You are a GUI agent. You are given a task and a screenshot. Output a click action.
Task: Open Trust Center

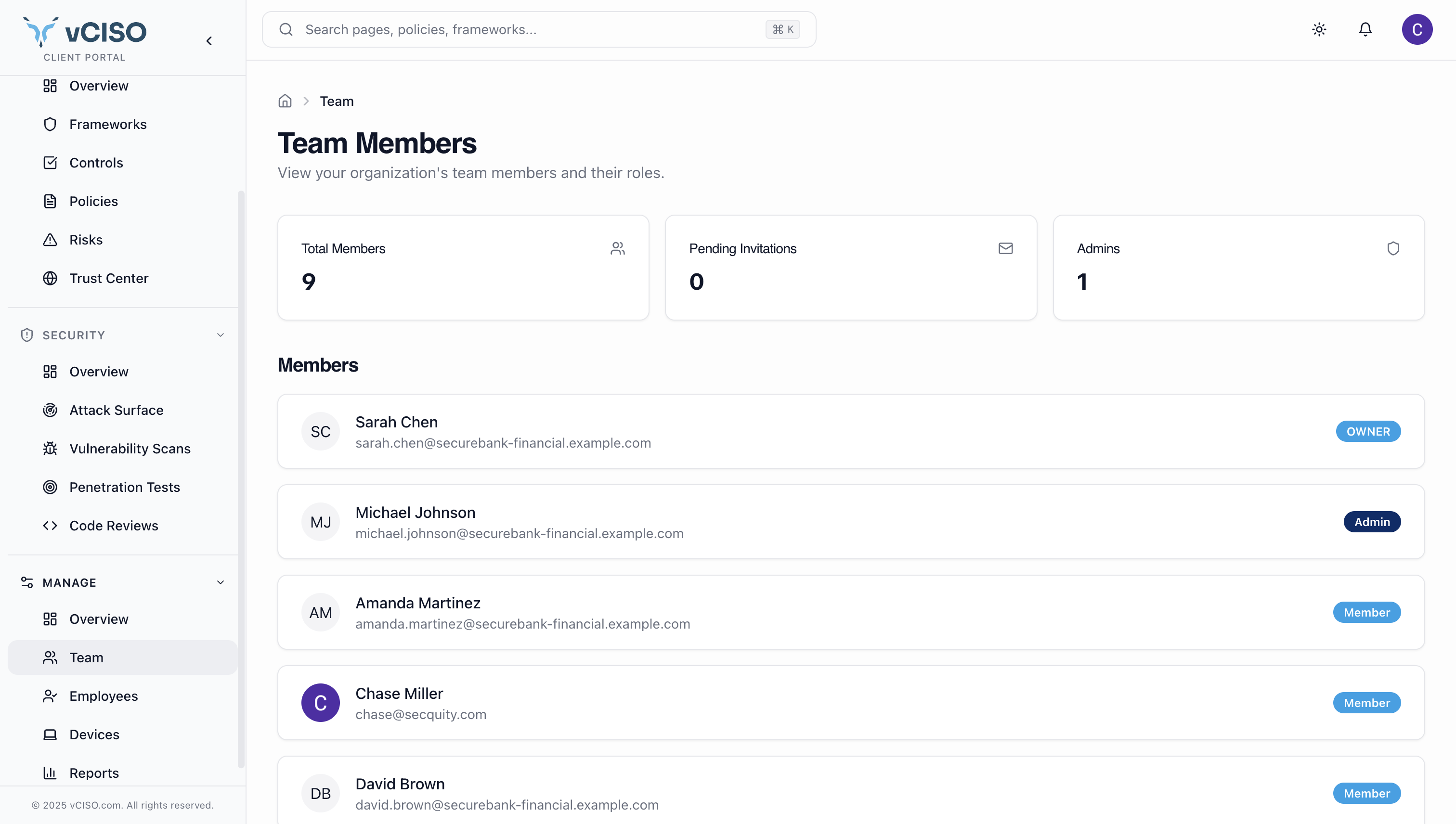tap(122, 278)
